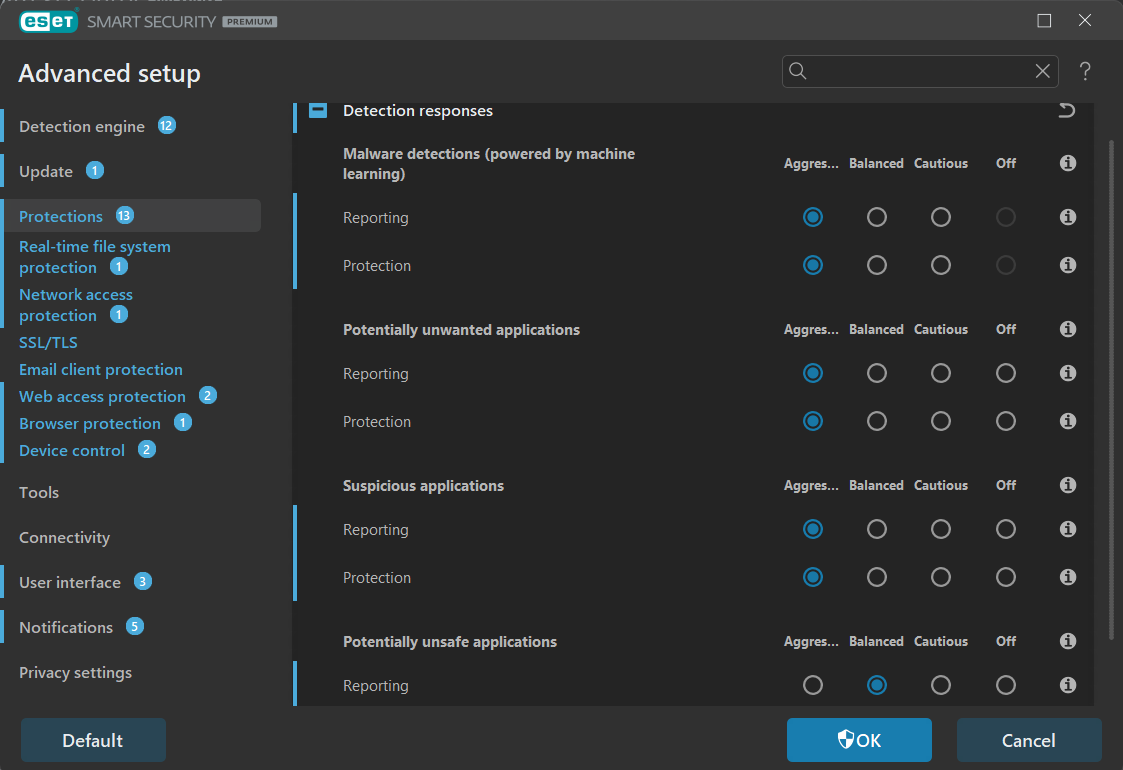
Task: Click the vertical scrollbar of settings panel
Action: pyautogui.click(x=1112, y=390)
